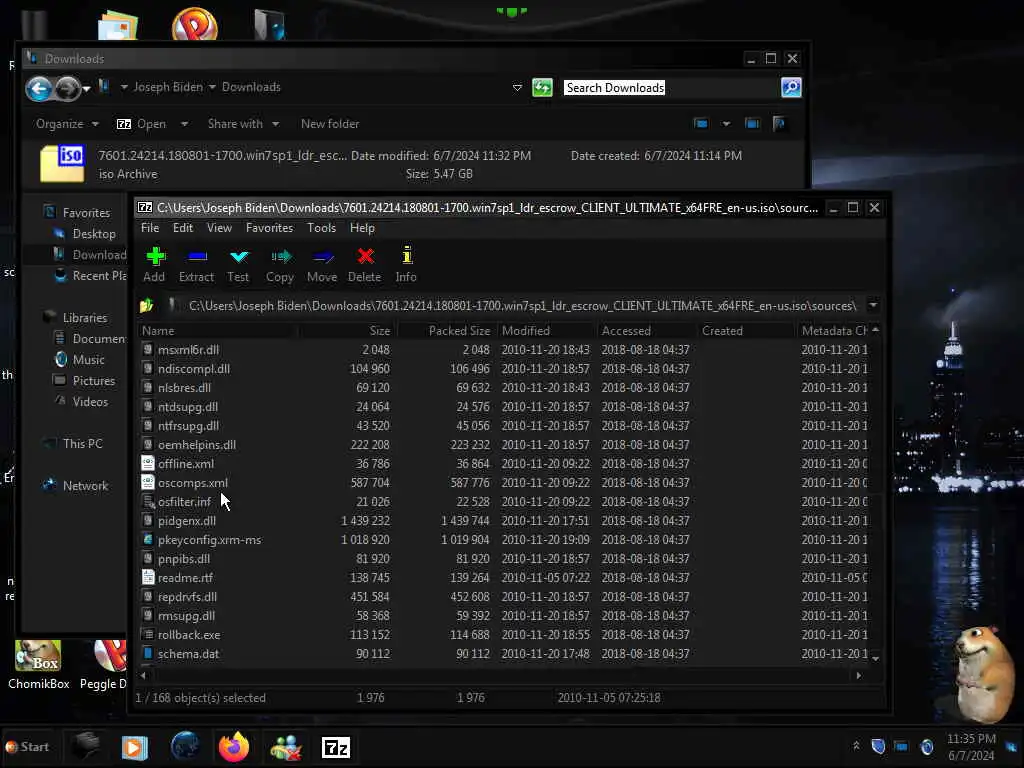1024x768 pixels.
Task: Click the Open button in Downloads toolbar
Action: coord(142,124)
